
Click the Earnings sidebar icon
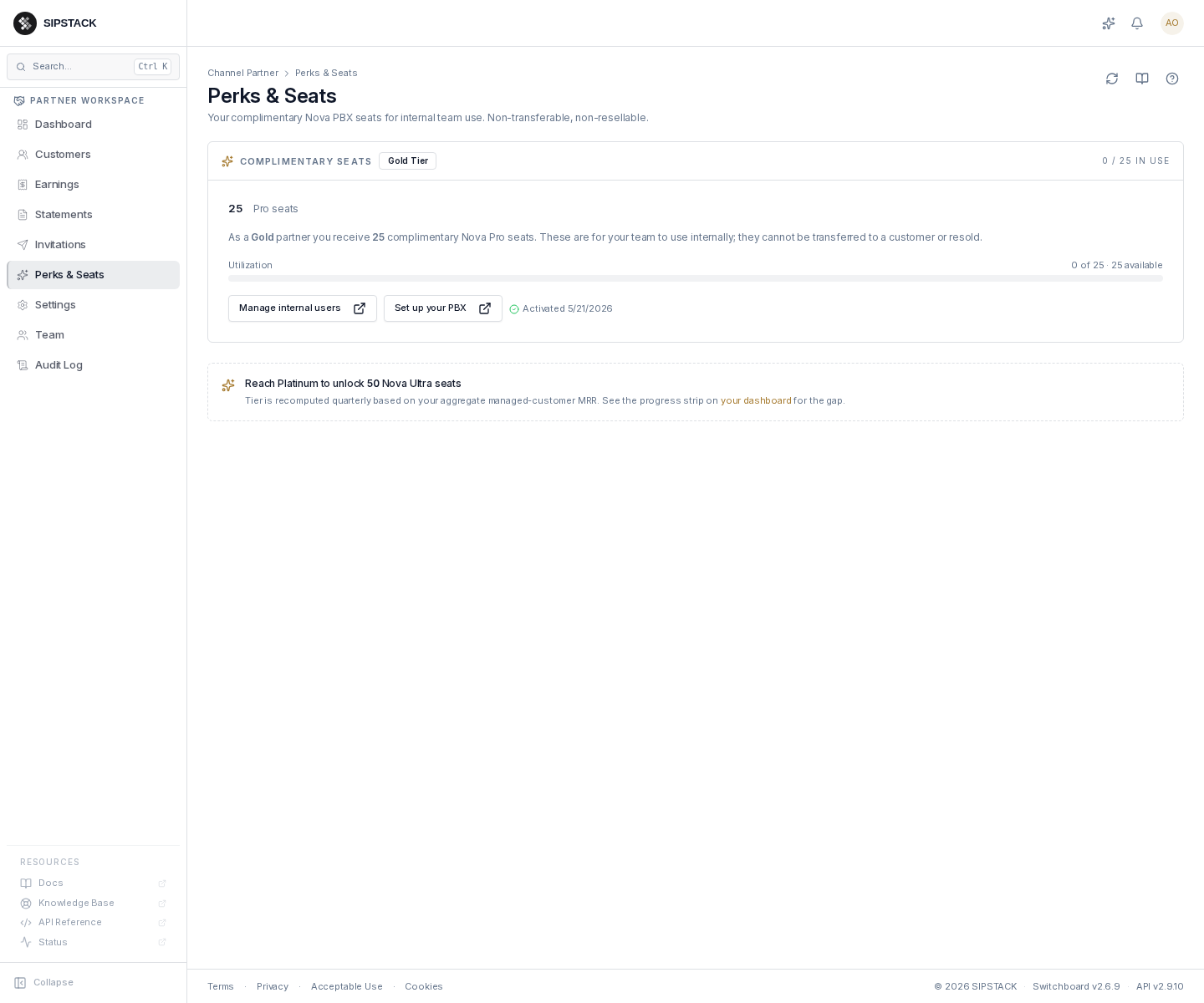point(23,185)
